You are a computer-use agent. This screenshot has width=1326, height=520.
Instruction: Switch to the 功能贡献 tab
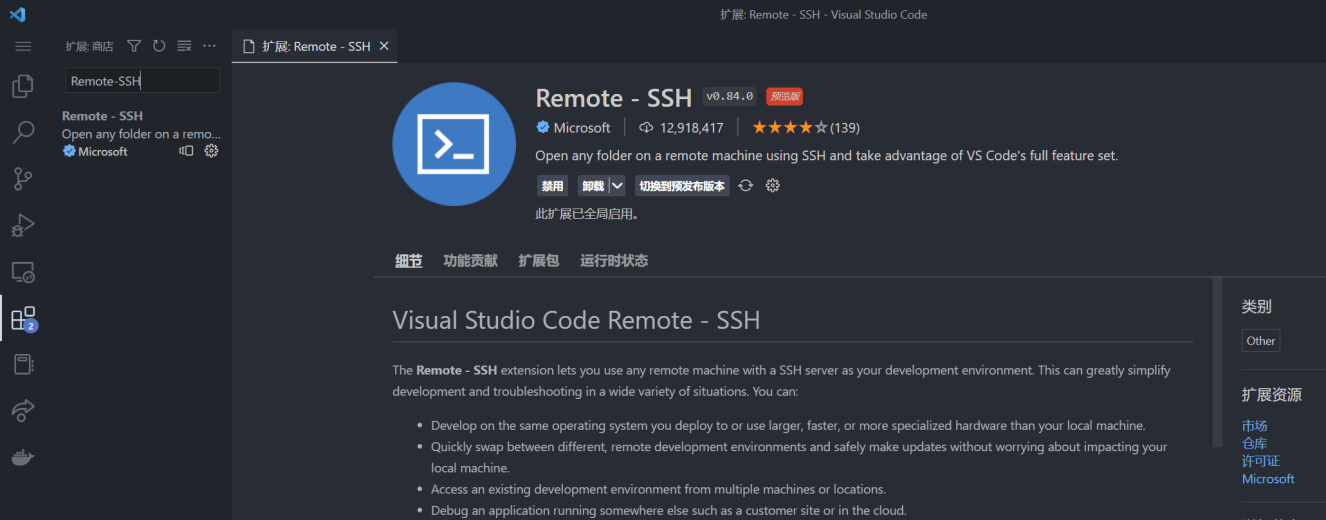pyautogui.click(x=470, y=261)
